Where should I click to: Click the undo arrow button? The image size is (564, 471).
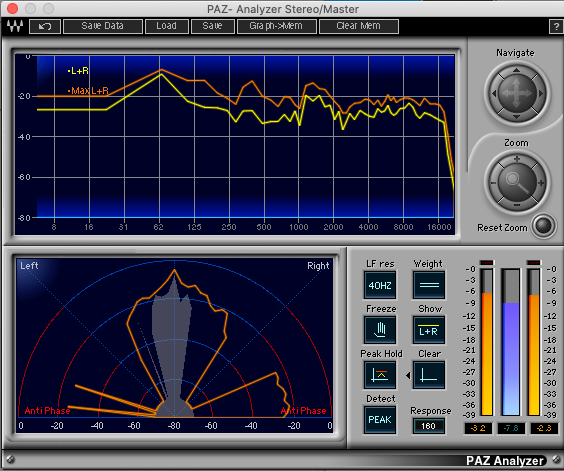point(45,26)
